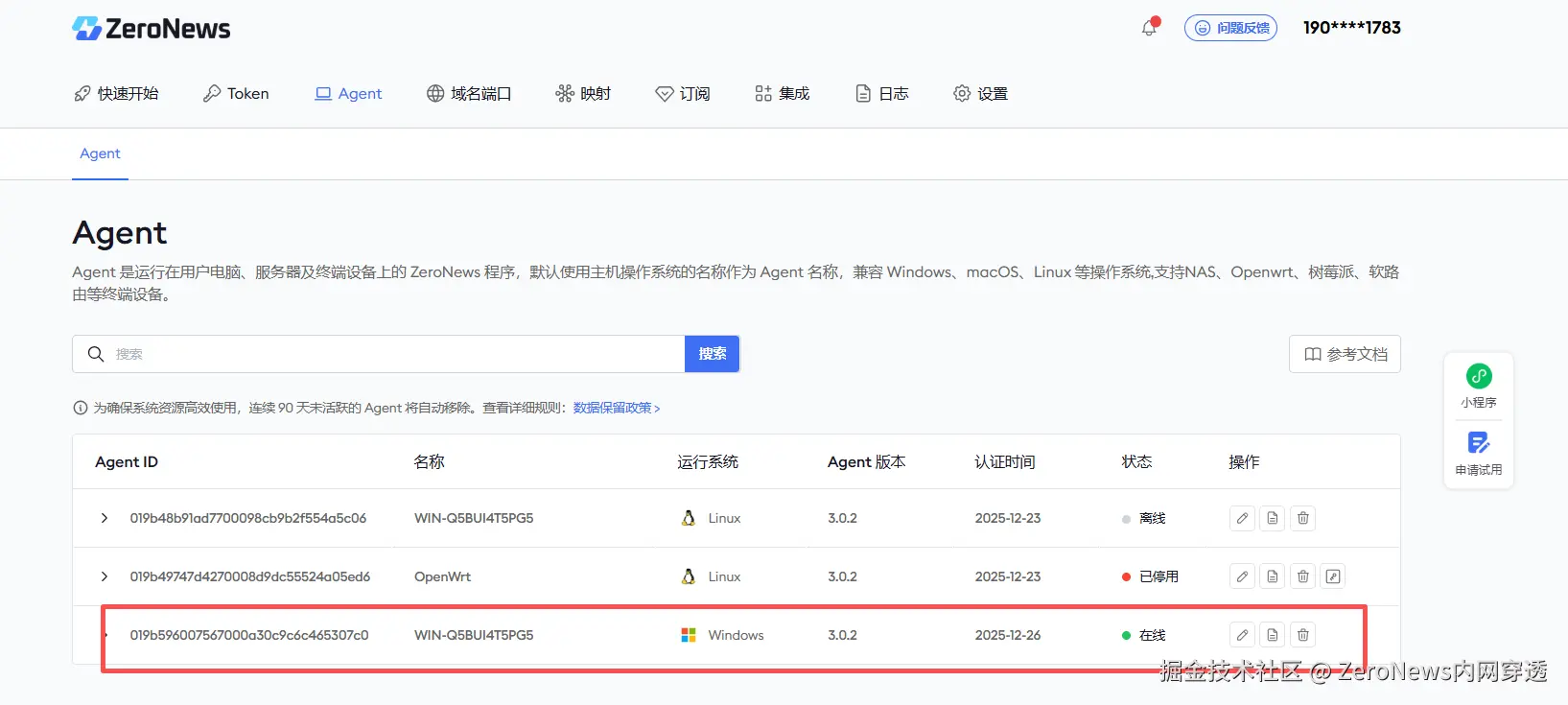
Task: Click Agent 版本 column header
Action: [x=867, y=461]
